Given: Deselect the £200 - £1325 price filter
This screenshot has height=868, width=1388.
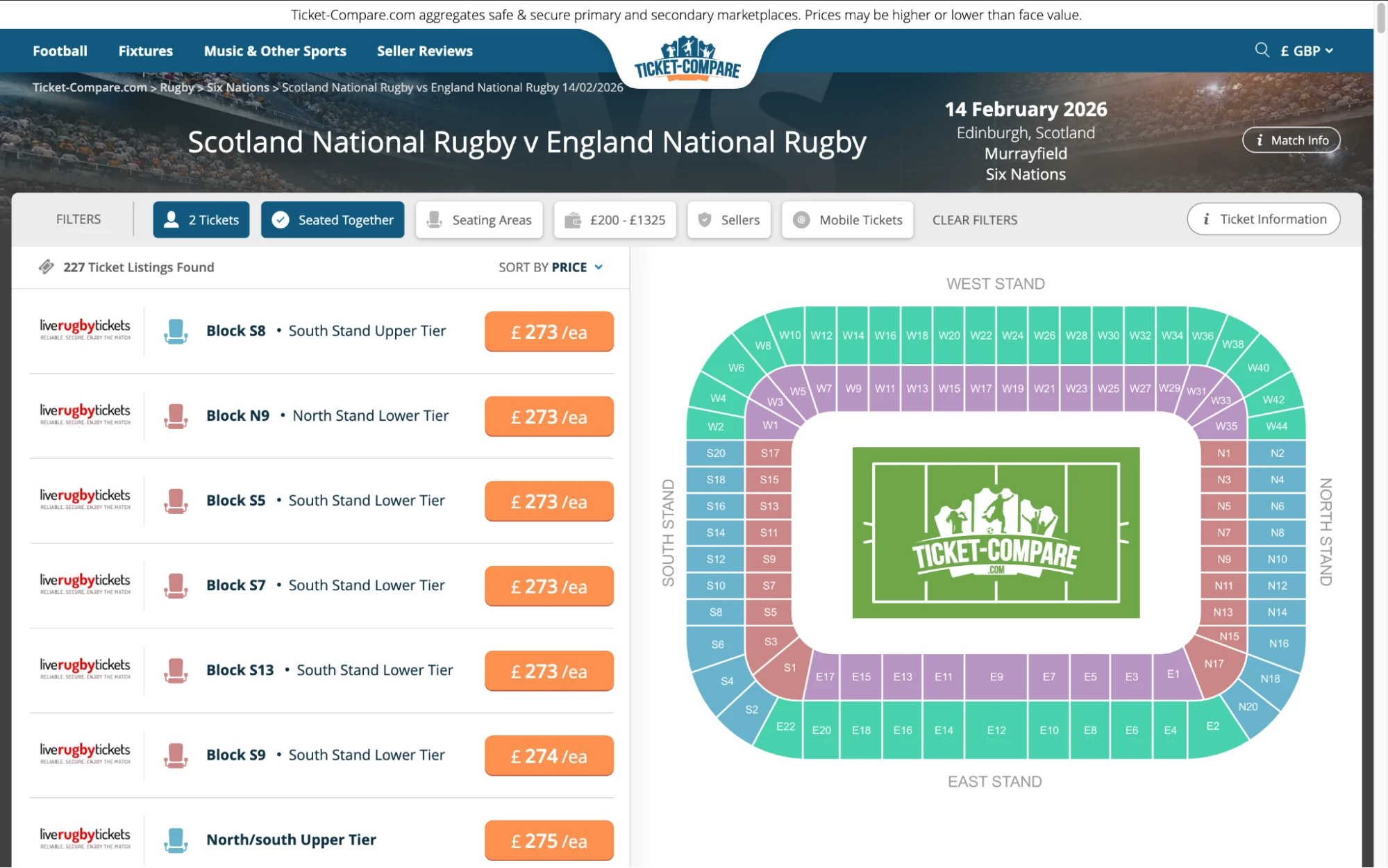Looking at the screenshot, I should [x=615, y=219].
